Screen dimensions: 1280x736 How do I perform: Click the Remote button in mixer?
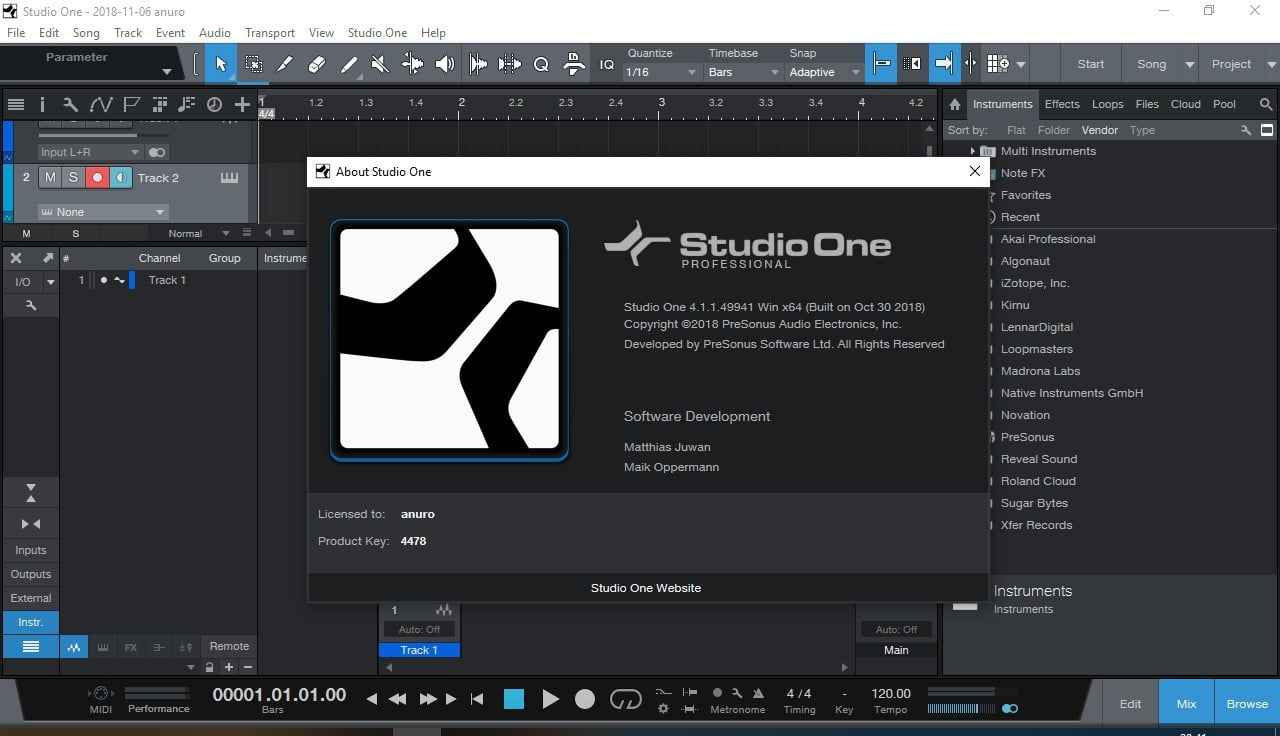[x=229, y=646]
